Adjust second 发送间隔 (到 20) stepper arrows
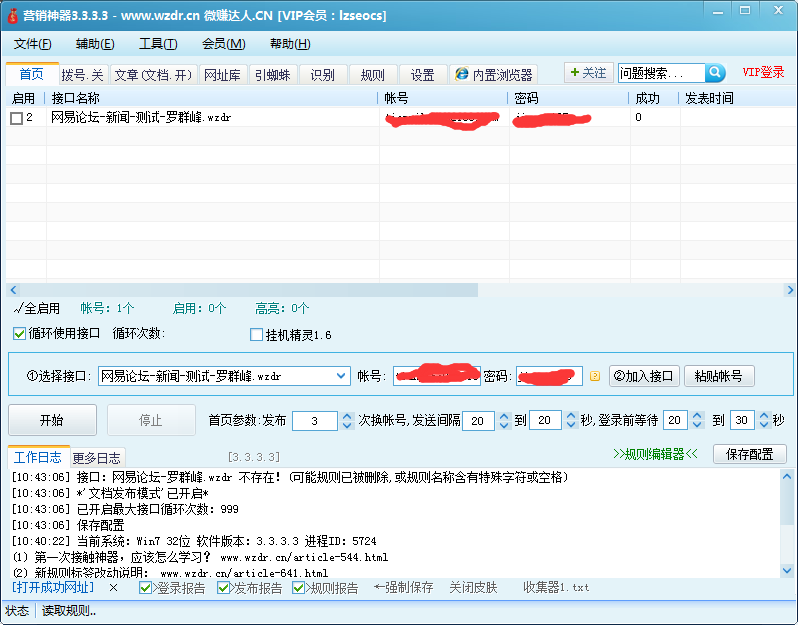The image size is (798, 625). tap(571, 420)
